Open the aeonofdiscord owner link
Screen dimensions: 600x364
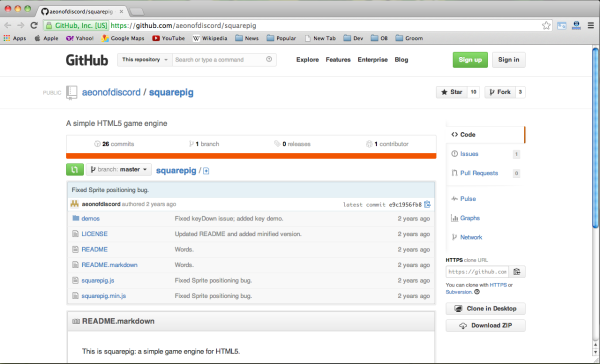(x=111, y=92)
